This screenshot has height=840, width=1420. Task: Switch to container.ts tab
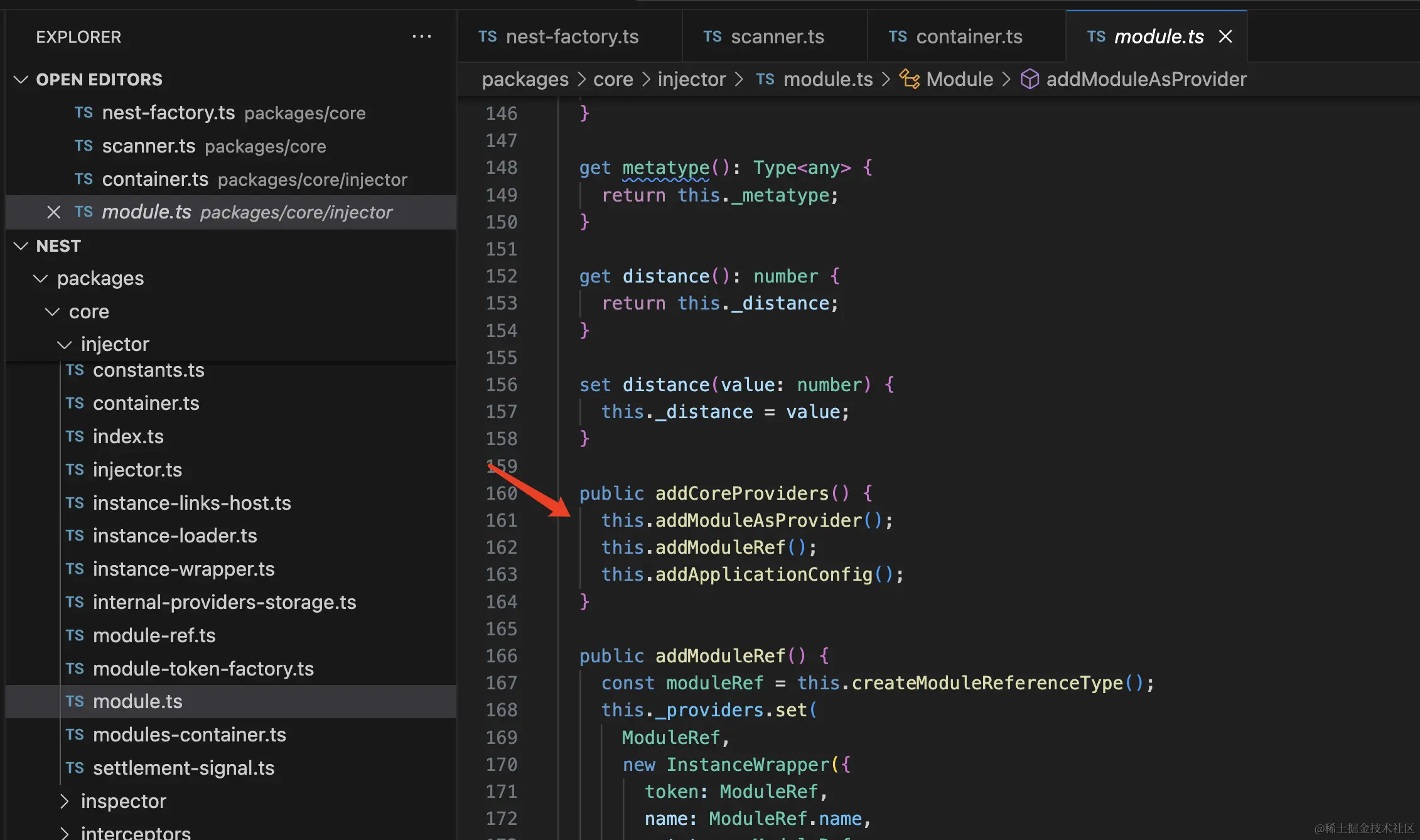point(967,36)
